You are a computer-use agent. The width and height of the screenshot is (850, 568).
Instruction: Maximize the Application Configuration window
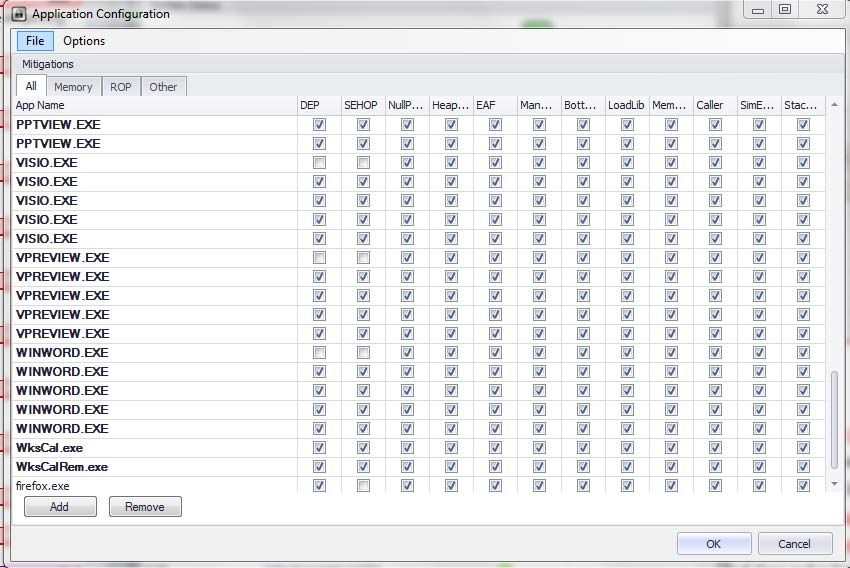coord(784,10)
